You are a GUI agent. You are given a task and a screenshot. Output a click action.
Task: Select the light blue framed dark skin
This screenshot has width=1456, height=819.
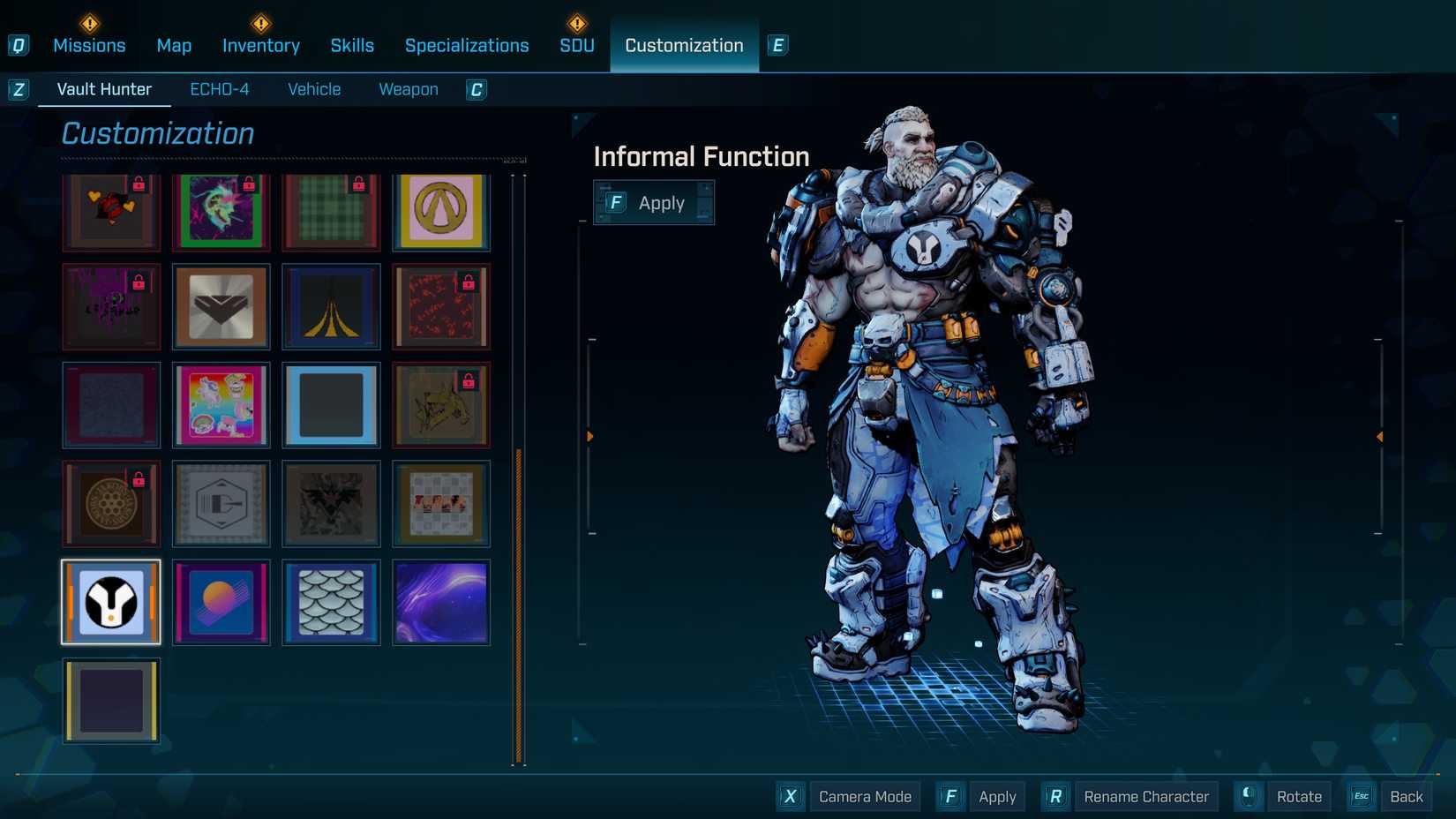pos(331,405)
